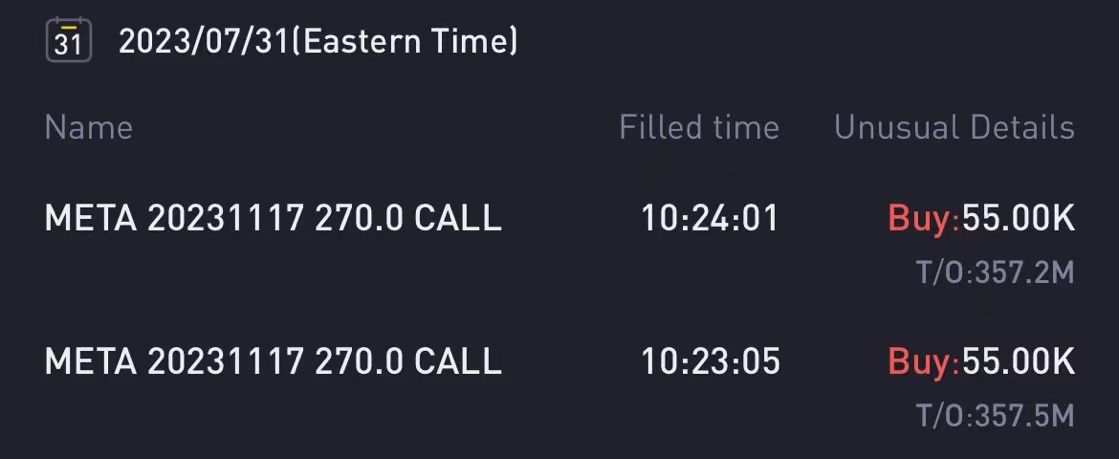Screen dimensions: 1119x459
Task: Click the T/O:357.2M turnover value
Action: 996,272
